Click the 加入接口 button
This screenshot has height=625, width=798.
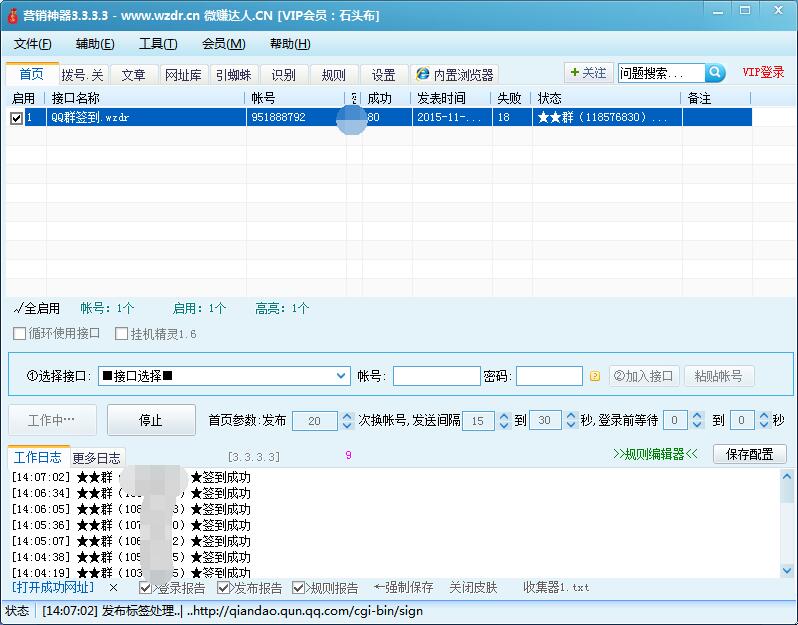[x=644, y=376]
